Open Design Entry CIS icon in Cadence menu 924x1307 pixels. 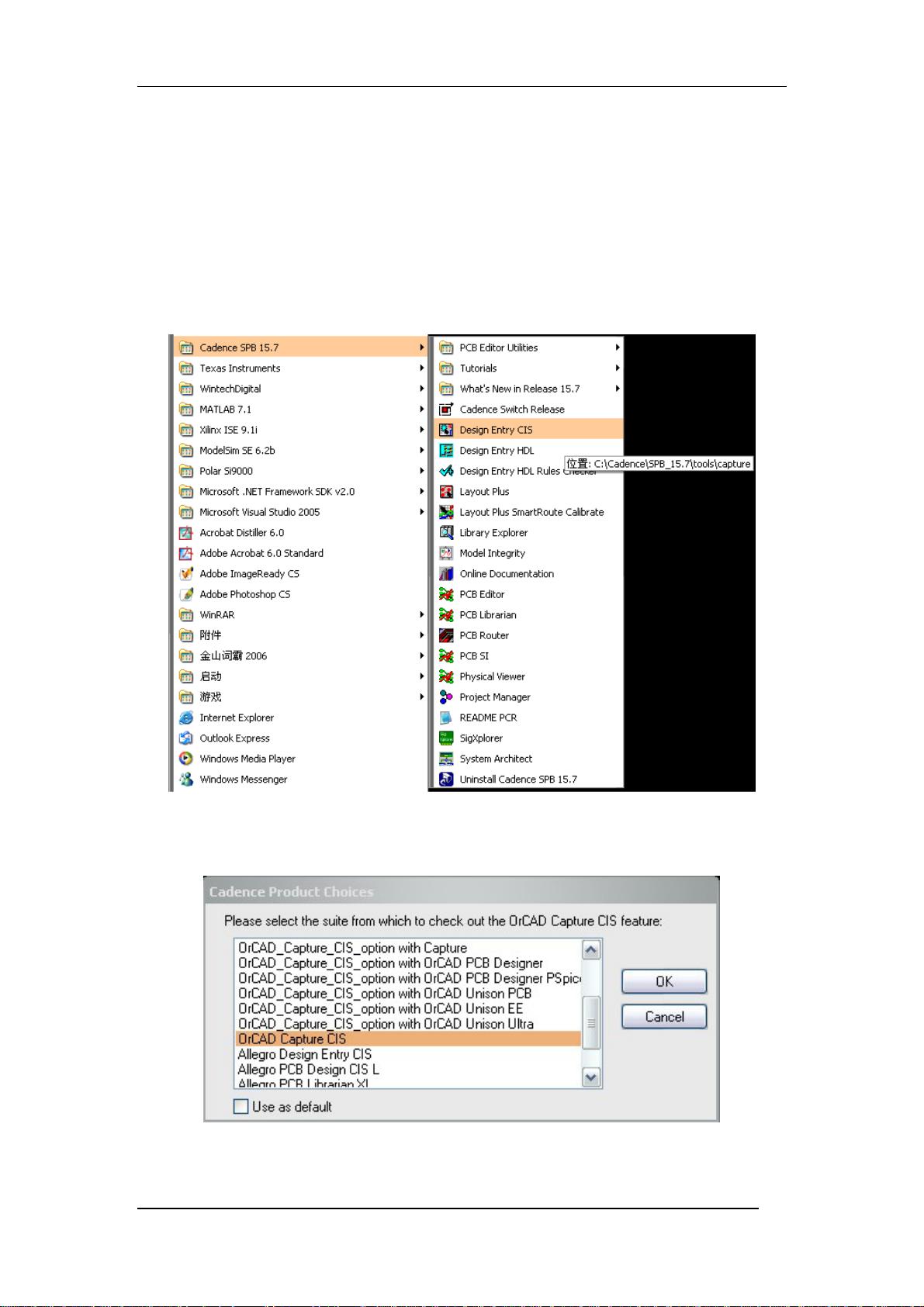(x=446, y=430)
